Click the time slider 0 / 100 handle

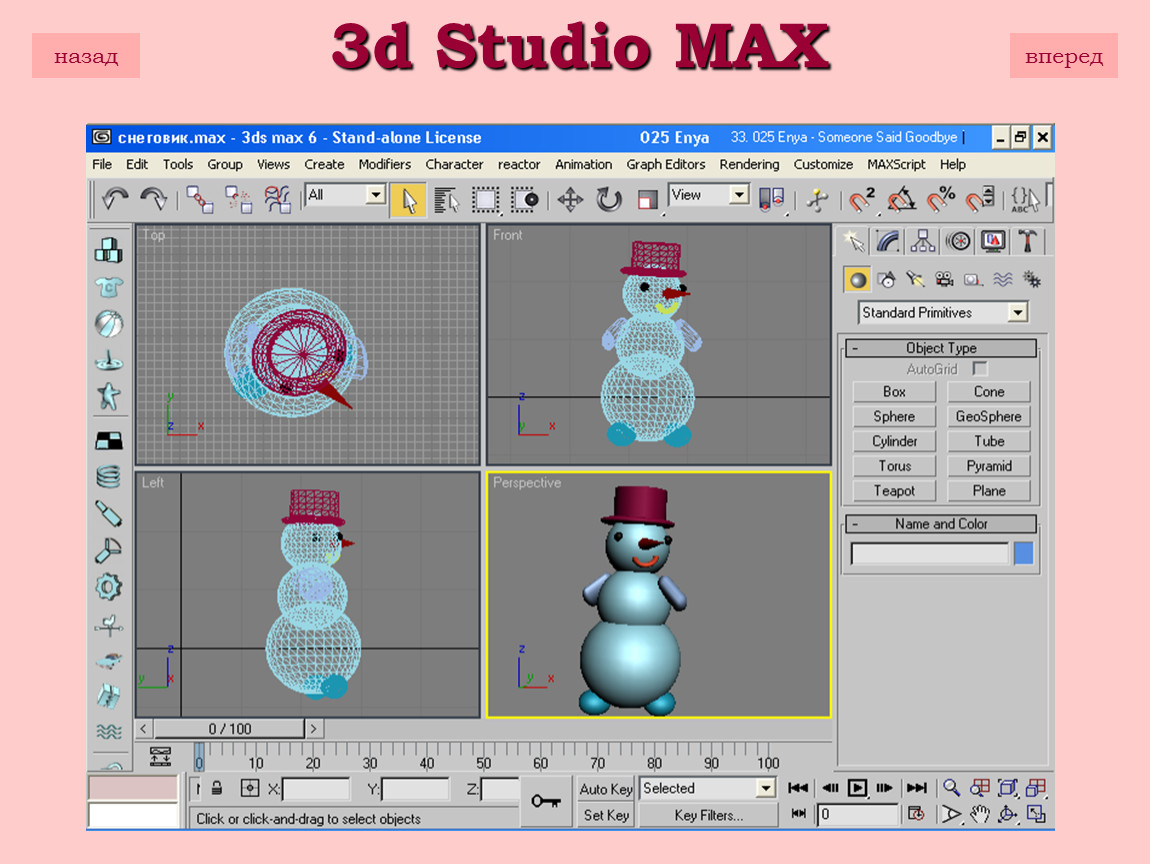click(x=230, y=728)
